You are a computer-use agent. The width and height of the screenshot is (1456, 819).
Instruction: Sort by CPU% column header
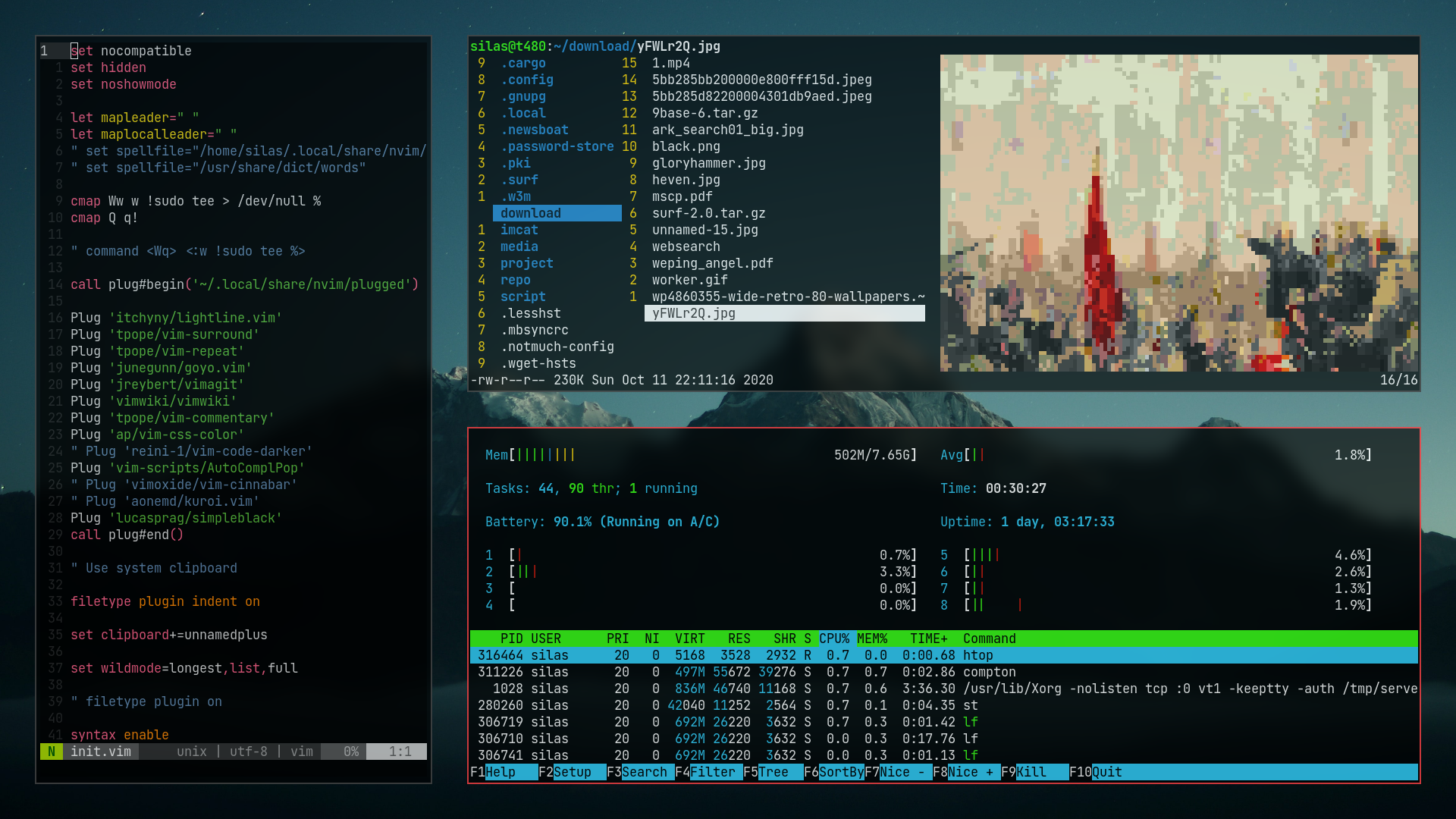[x=833, y=639]
